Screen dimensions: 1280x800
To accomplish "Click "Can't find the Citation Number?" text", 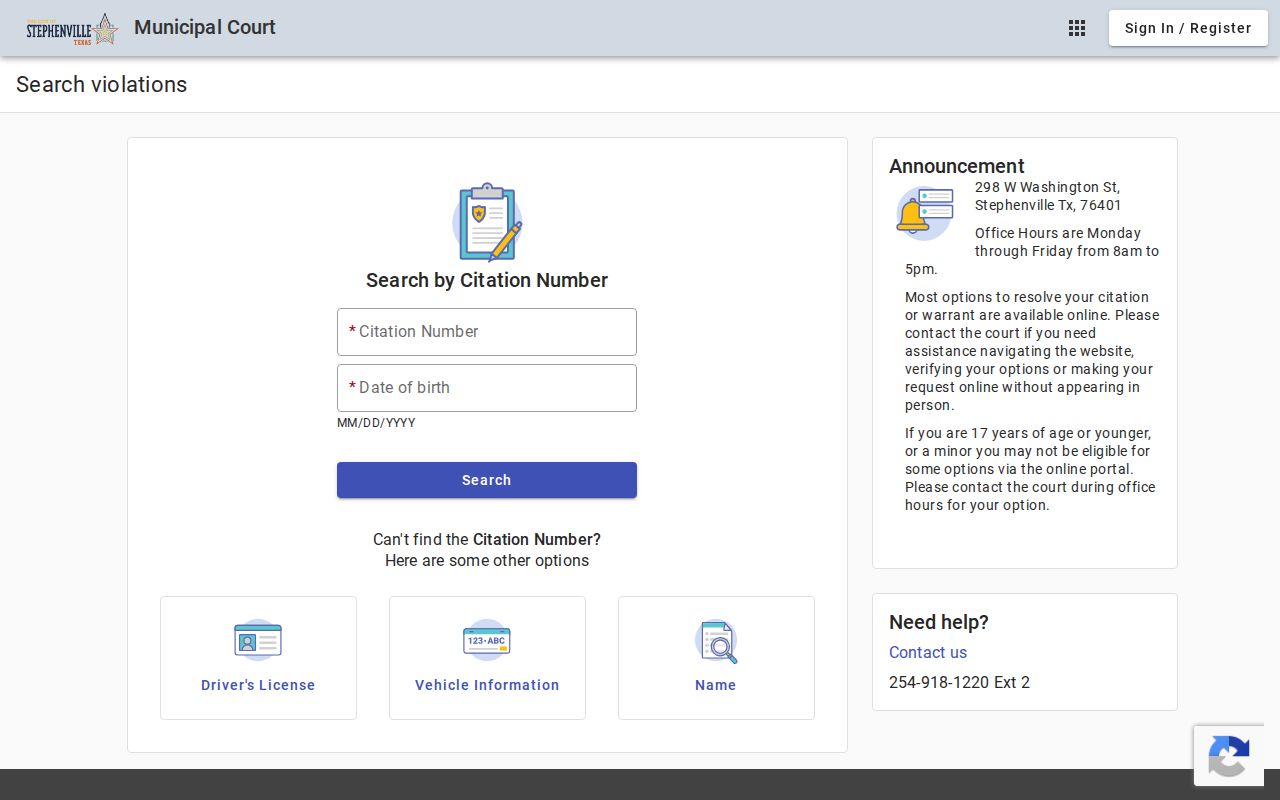I will point(487,539).
